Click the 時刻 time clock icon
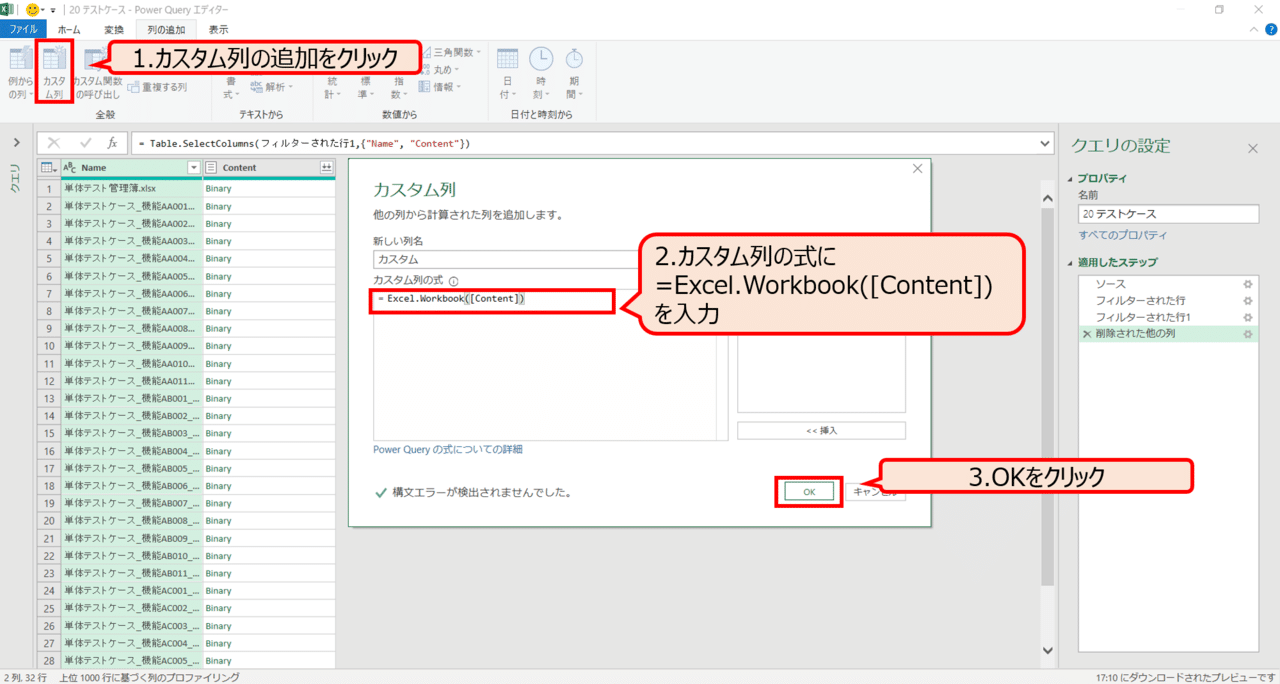The height and width of the screenshot is (684, 1280). (x=541, y=58)
